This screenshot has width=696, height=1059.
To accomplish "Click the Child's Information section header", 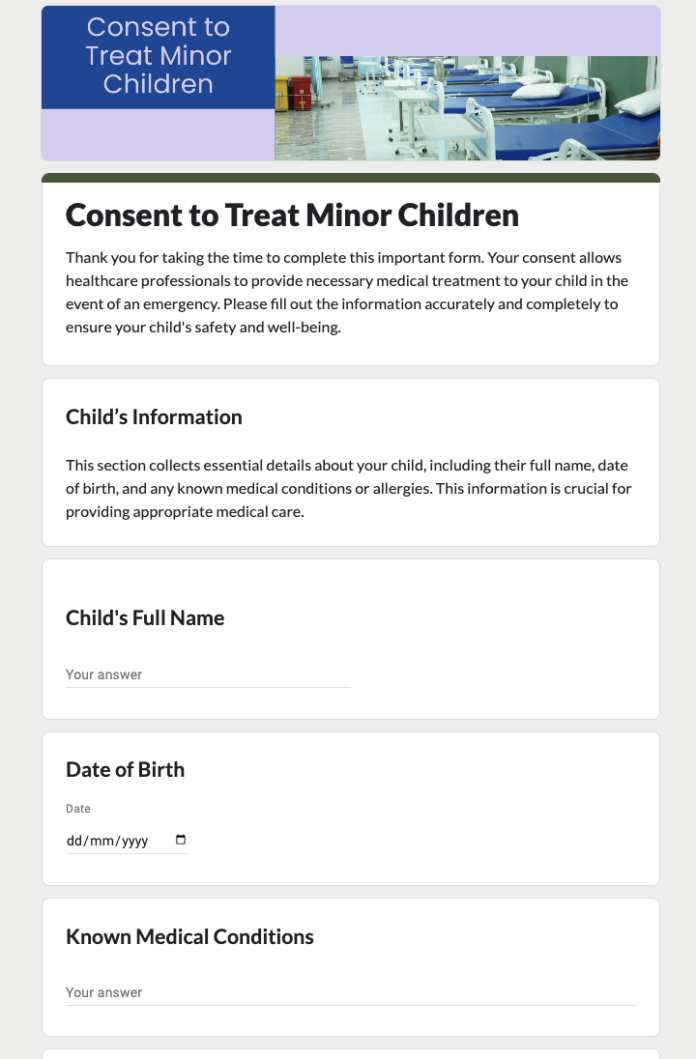I will (x=154, y=417).
